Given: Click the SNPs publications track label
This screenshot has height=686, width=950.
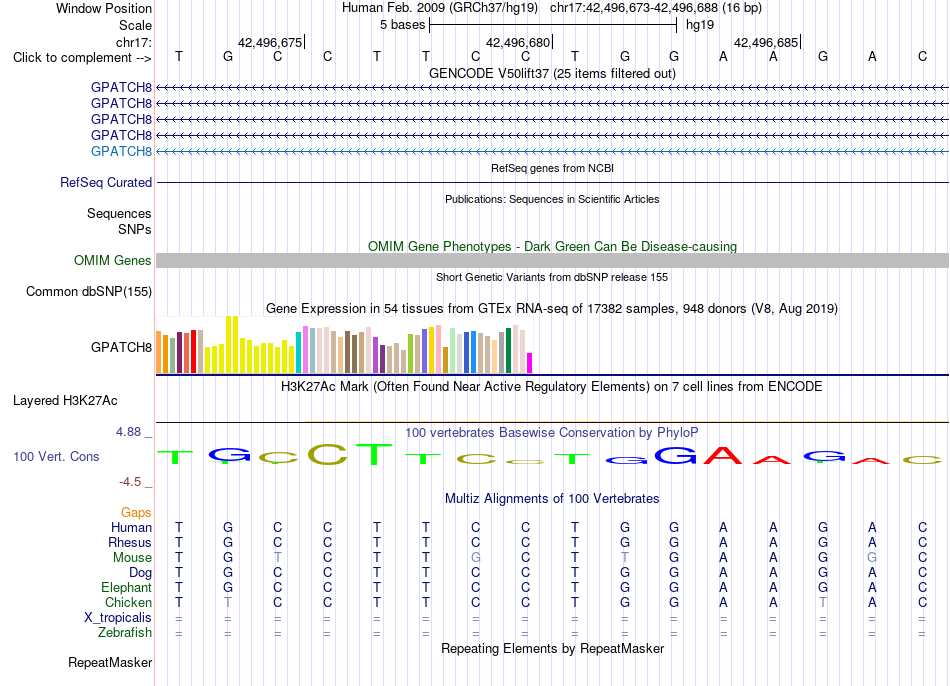Looking at the screenshot, I should (135, 229).
